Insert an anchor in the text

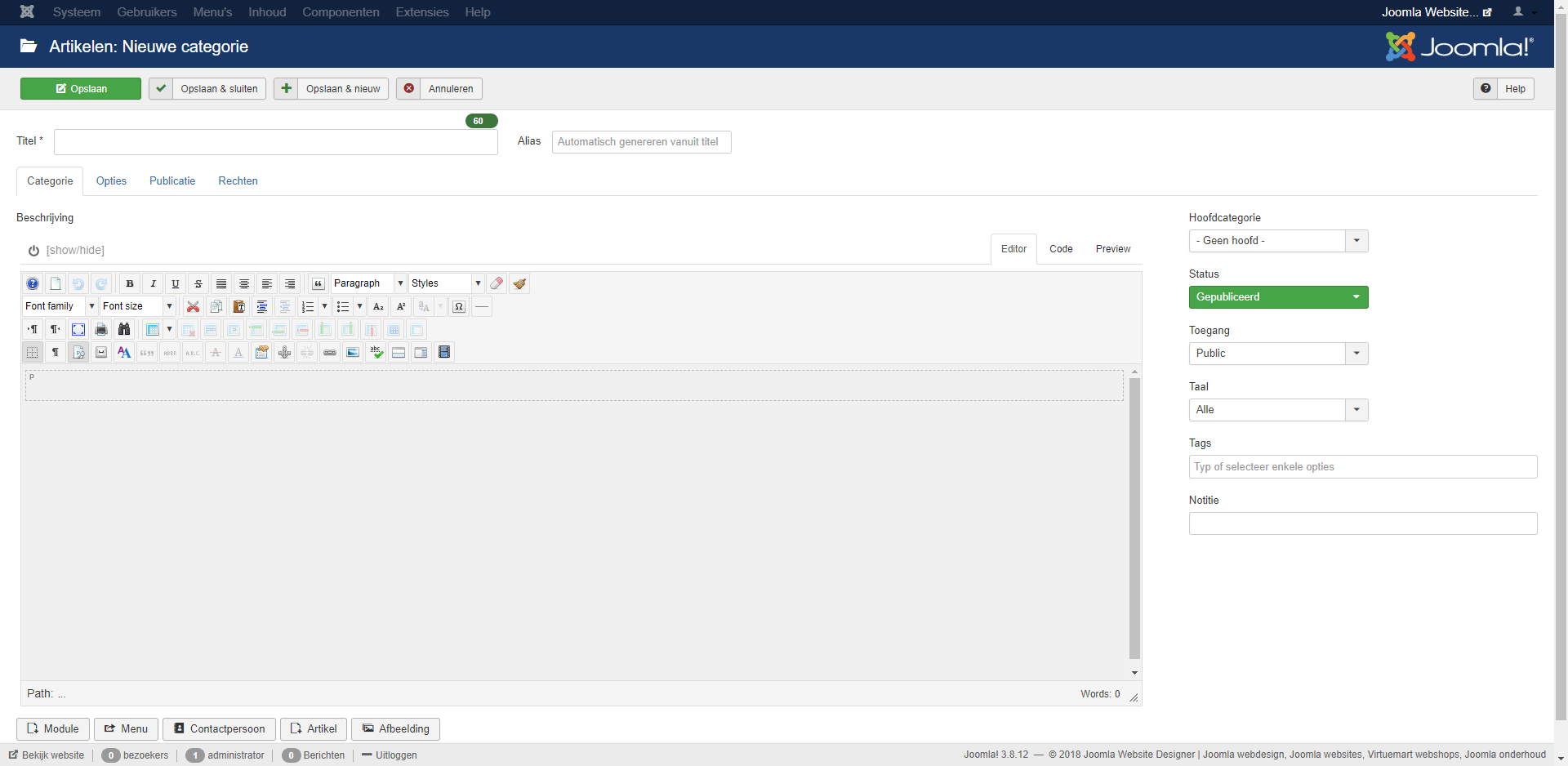point(285,352)
